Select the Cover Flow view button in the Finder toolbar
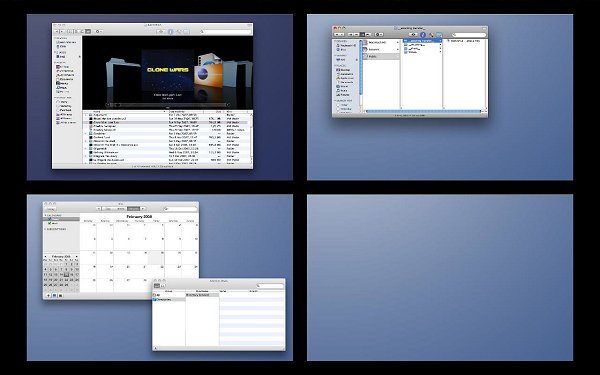 pyautogui.click(x=88, y=31)
